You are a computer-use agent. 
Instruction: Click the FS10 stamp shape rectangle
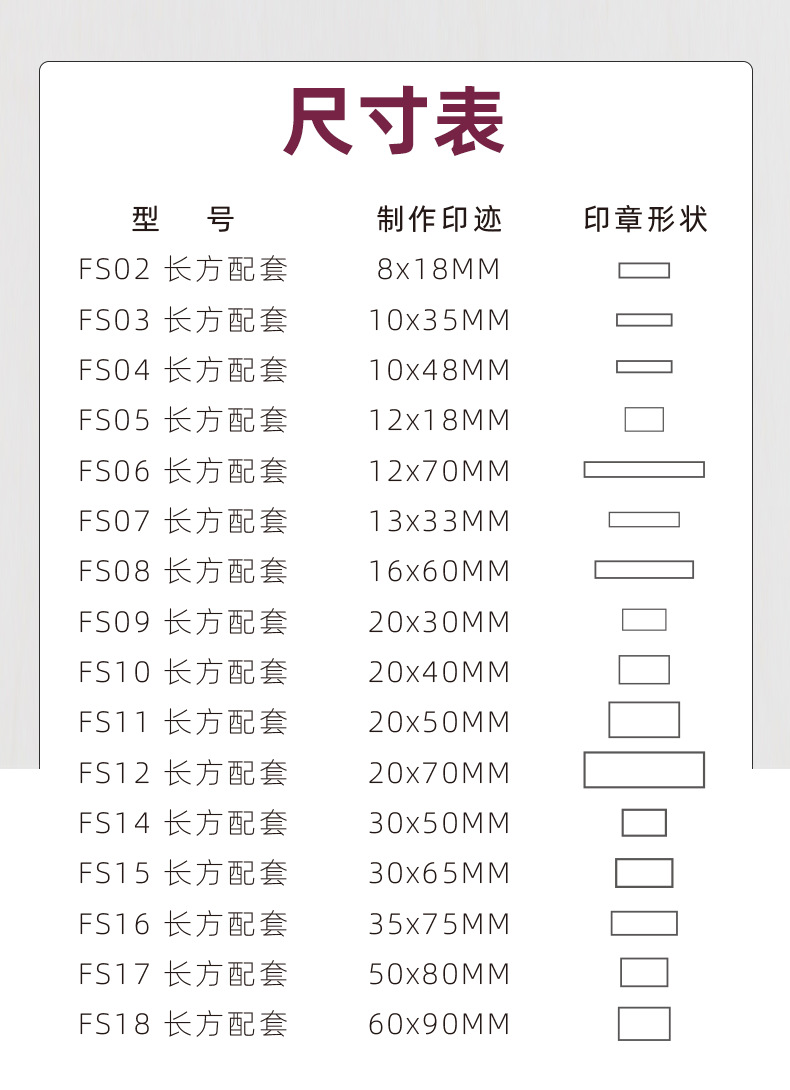(x=644, y=670)
